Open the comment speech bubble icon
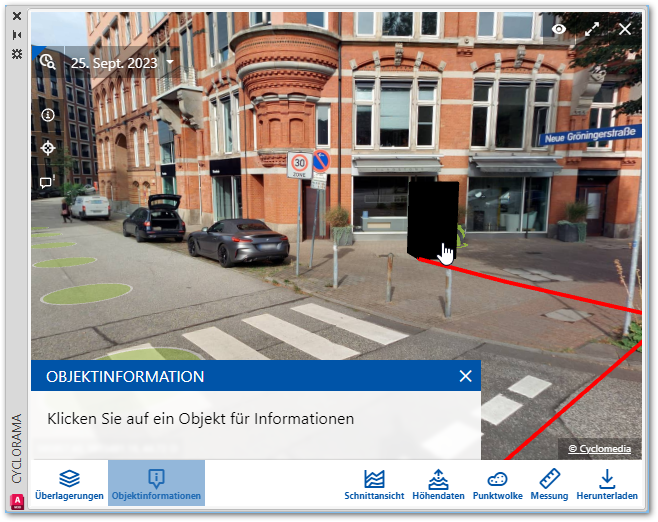 click(x=47, y=183)
